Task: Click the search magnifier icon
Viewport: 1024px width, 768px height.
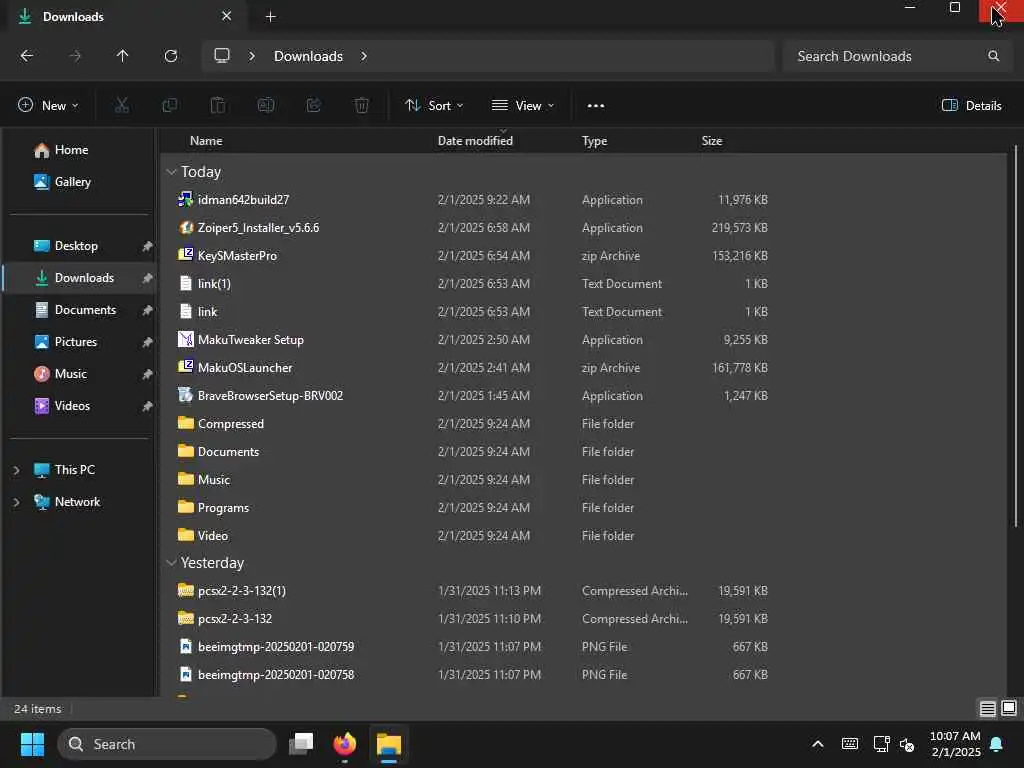Action: coord(993,56)
